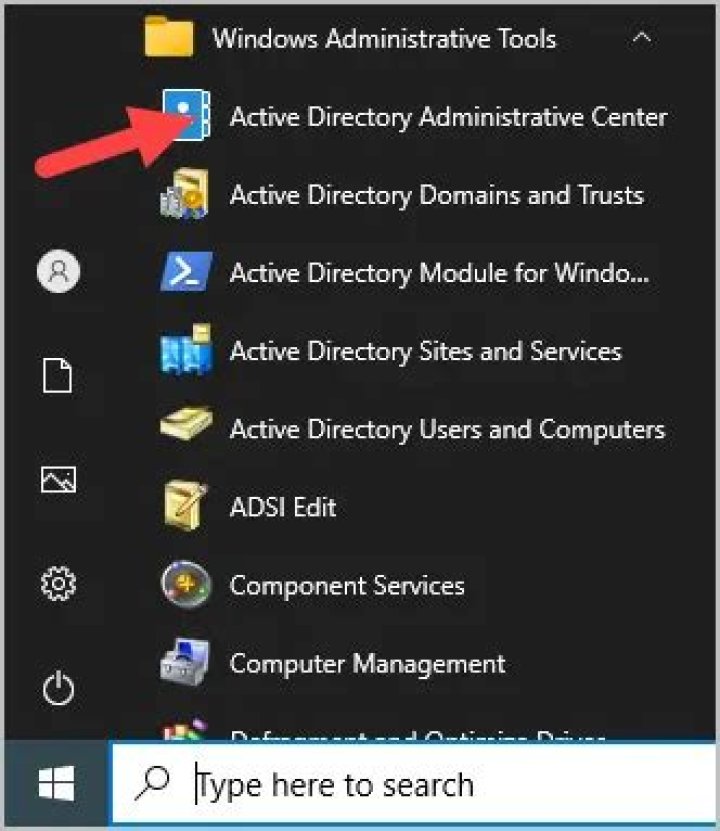Screen dimensions: 720x831
Task: Select 'Active Directory Module for Windo...' text
Action: coord(440,273)
